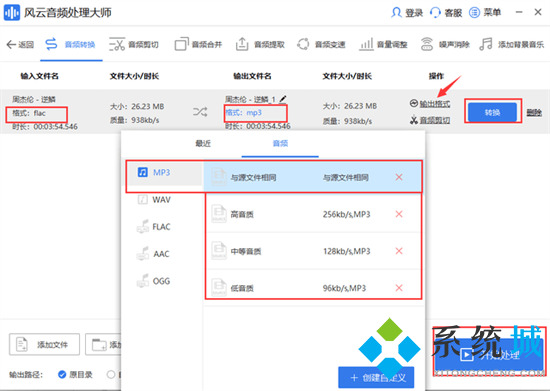Click the 返回 back arrow
The image size is (550, 391).
click(x=11, y=45)
